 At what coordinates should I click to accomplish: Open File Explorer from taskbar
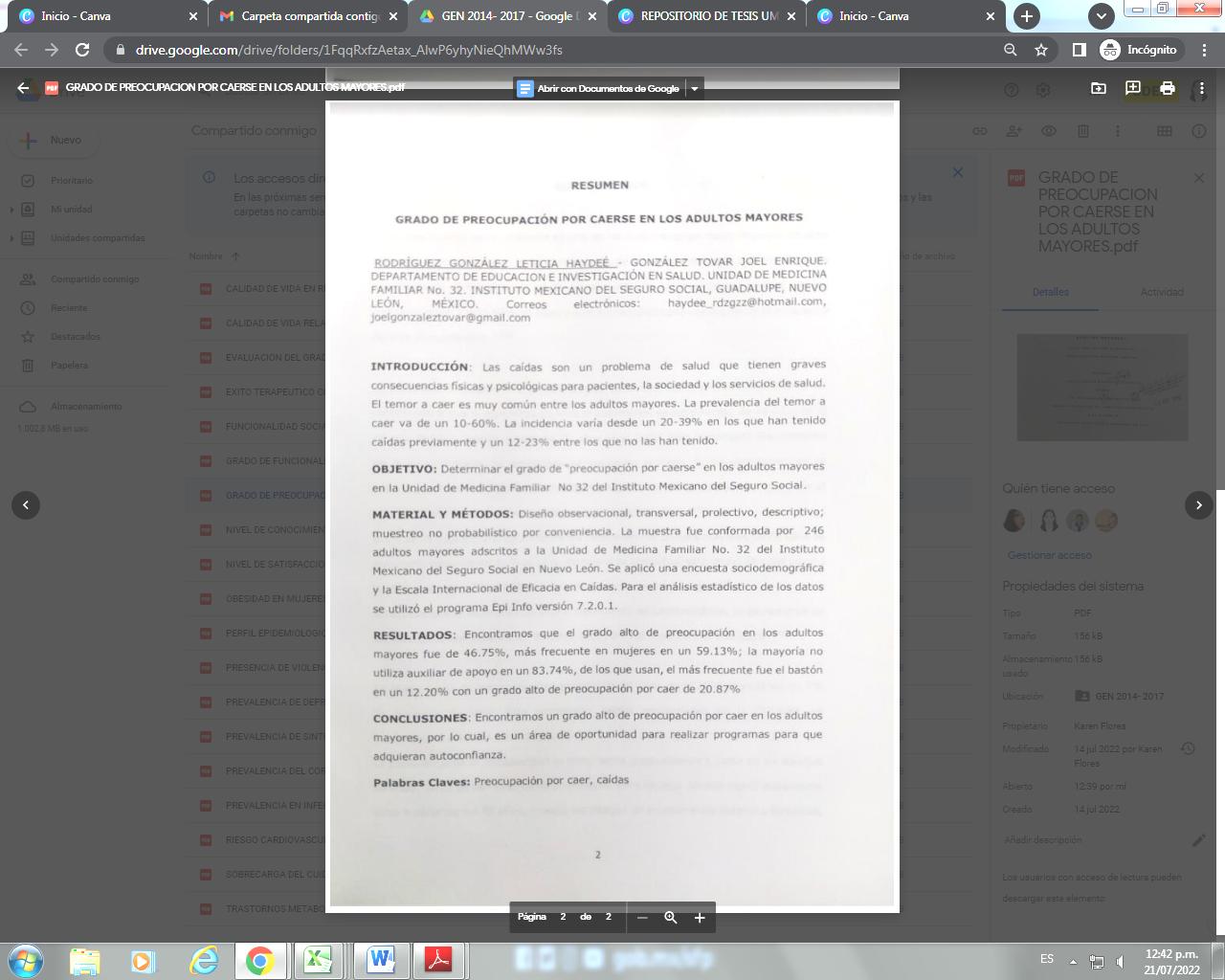[x=85, y=959]
